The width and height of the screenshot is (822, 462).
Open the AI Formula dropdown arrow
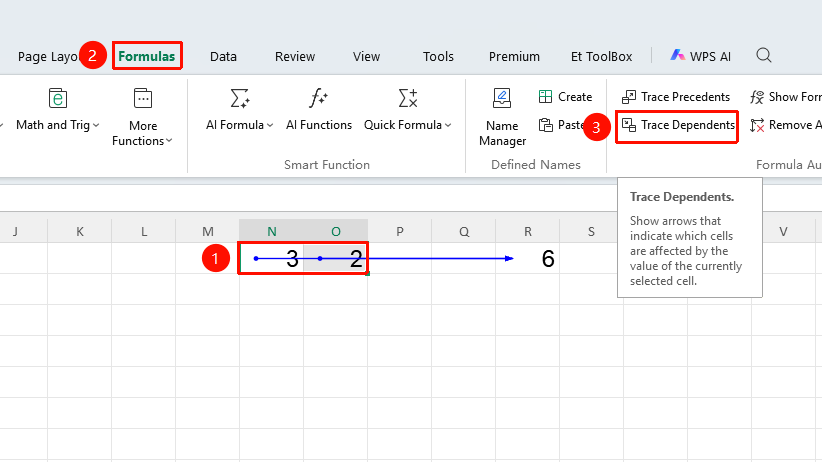click(270, 125)
